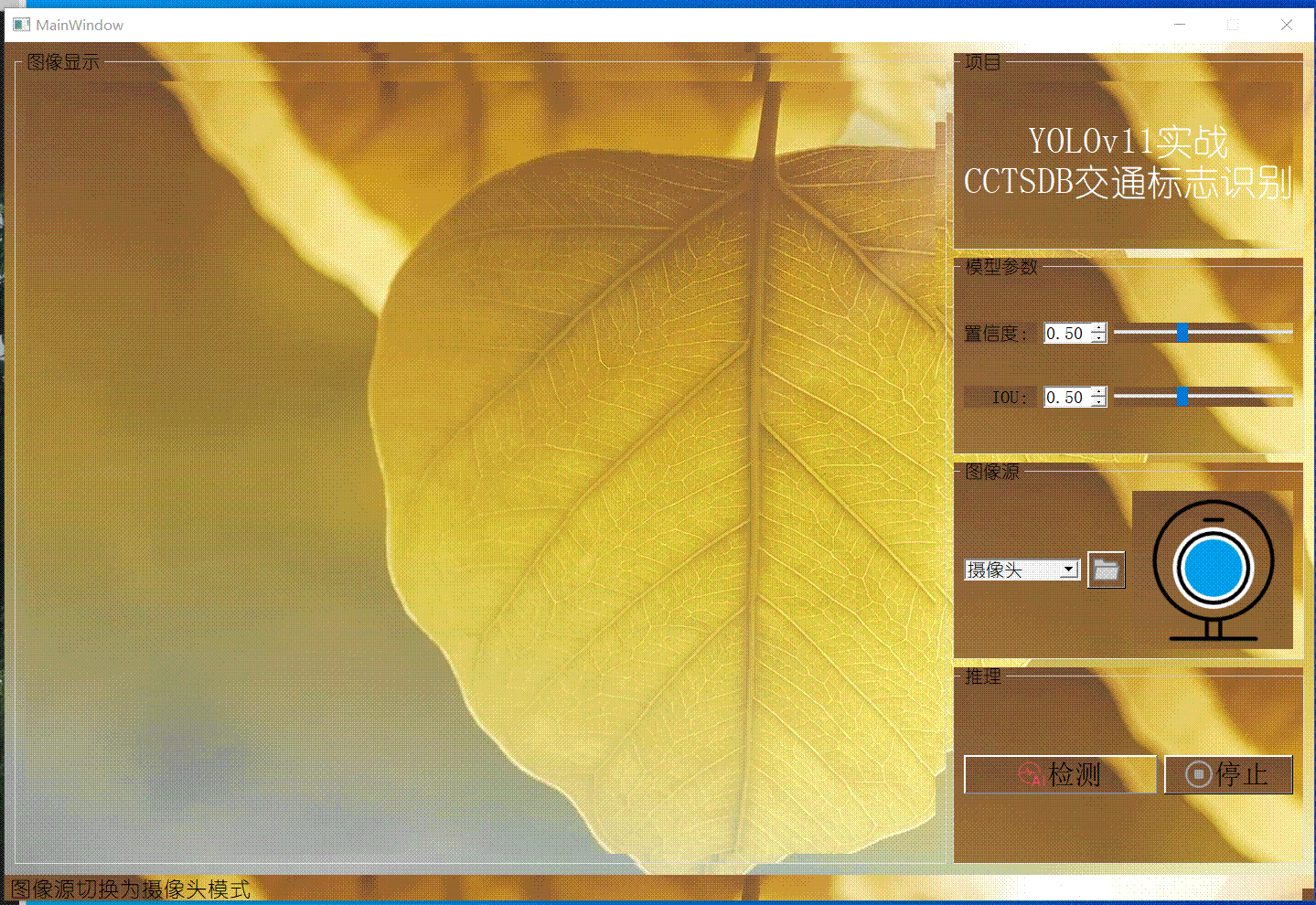Image resolution: width=1316 pixels, height=905 pixels.
Task: Start detection with the 检测 button
Action: [x=1060, y=774]
